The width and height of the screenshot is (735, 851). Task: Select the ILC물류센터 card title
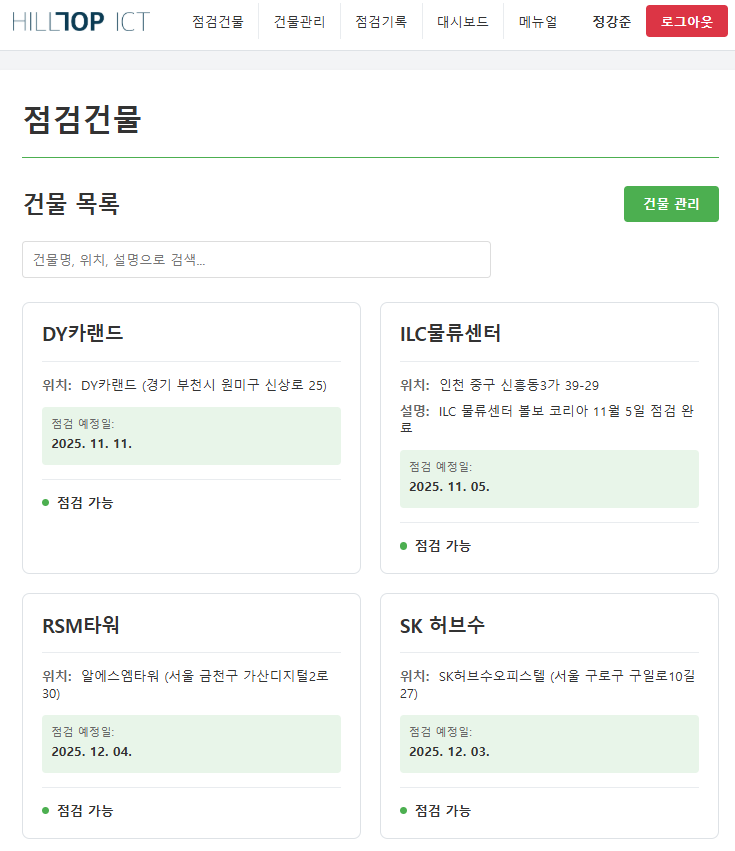pos(450,334)
